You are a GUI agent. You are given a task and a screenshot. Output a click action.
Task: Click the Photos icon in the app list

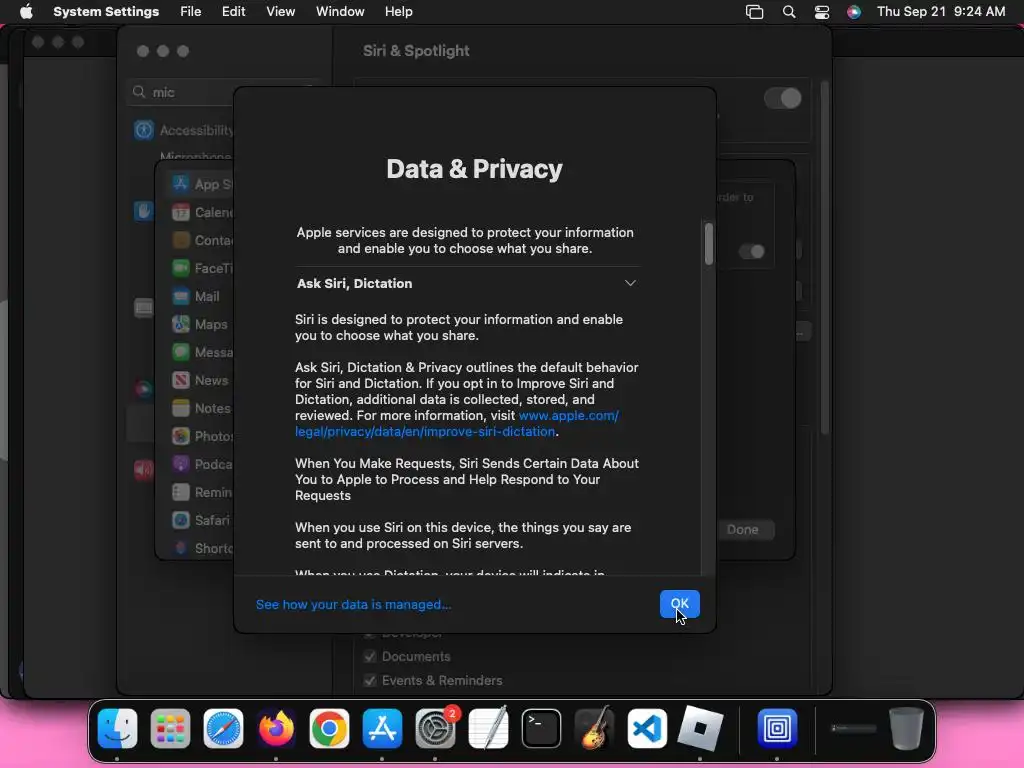(180, 436)
